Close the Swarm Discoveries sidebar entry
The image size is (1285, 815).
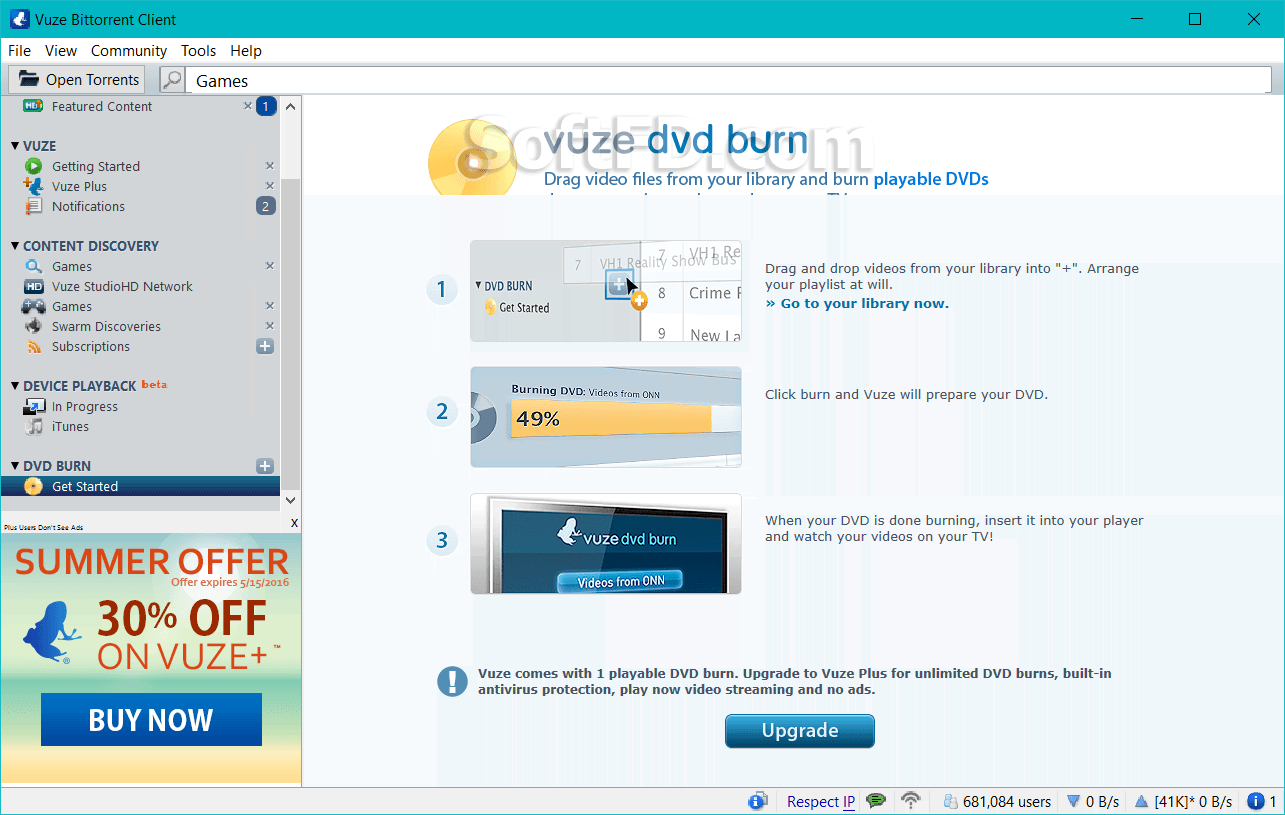269,326
